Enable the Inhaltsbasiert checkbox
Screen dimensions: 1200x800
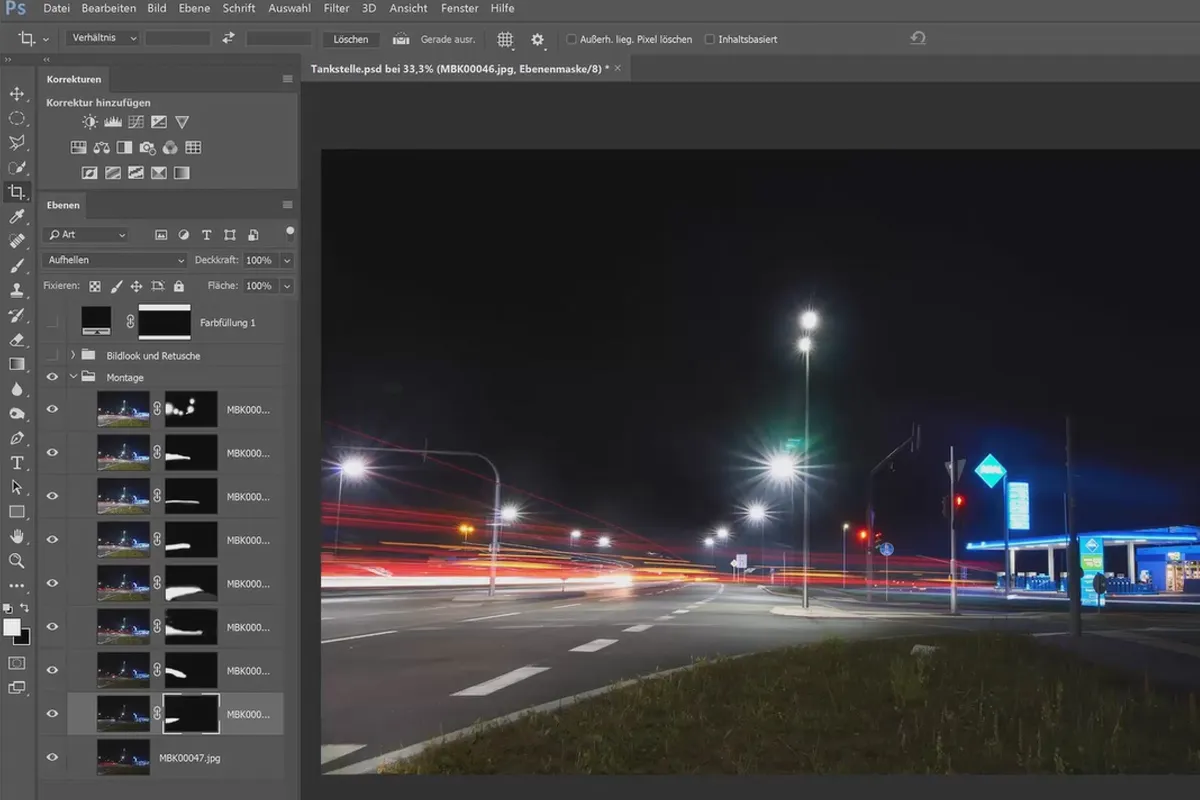pyautogui.click(x=710, y=39)
